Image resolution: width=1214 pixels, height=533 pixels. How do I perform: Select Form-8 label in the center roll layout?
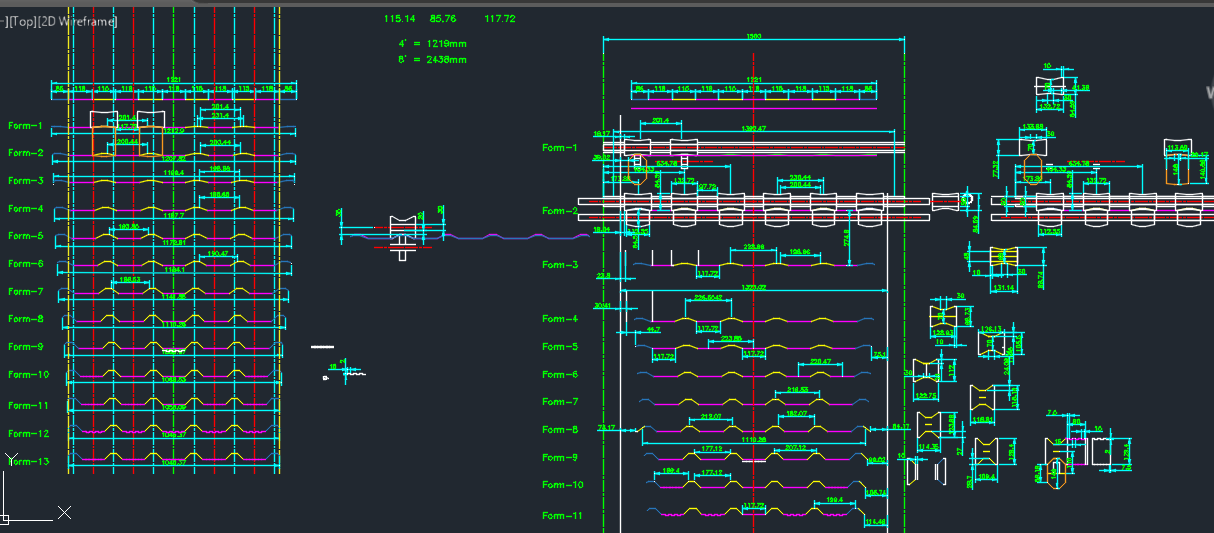point(560,430)
